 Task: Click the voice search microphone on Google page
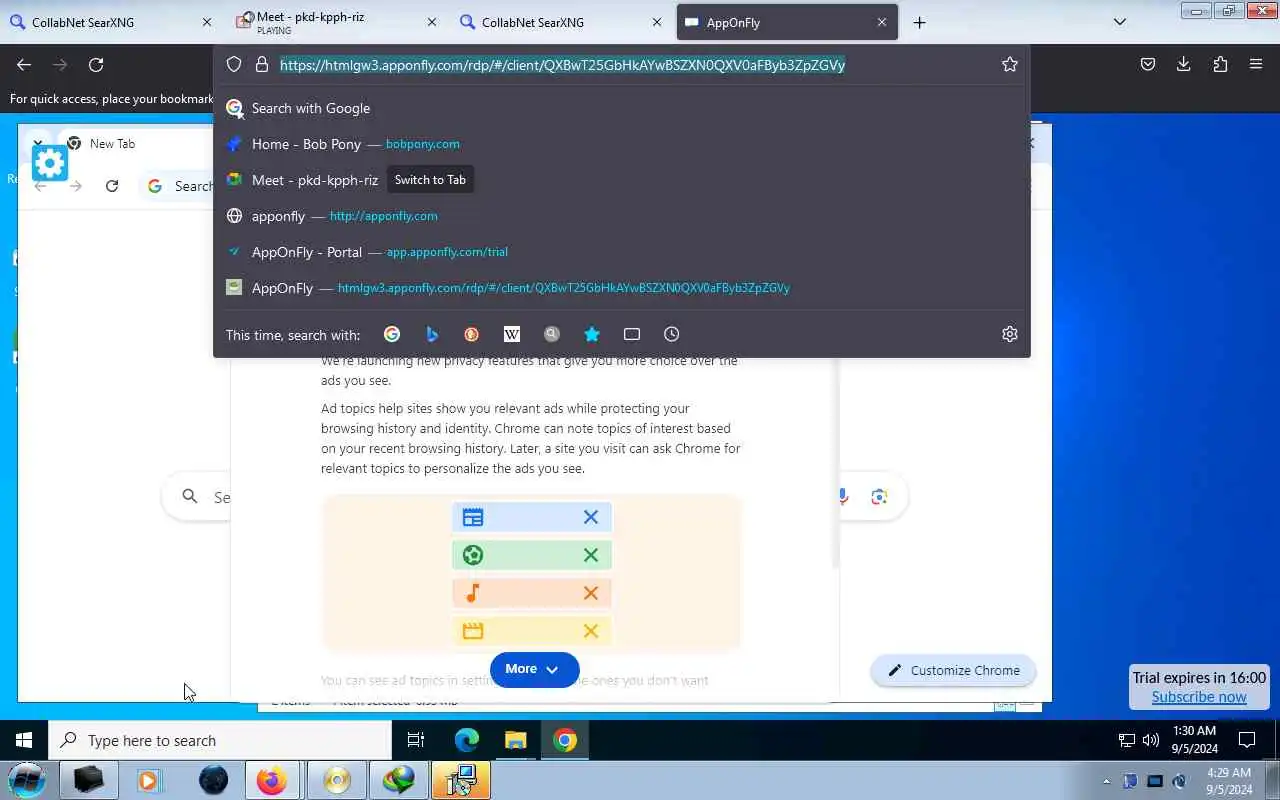point(843,497)
